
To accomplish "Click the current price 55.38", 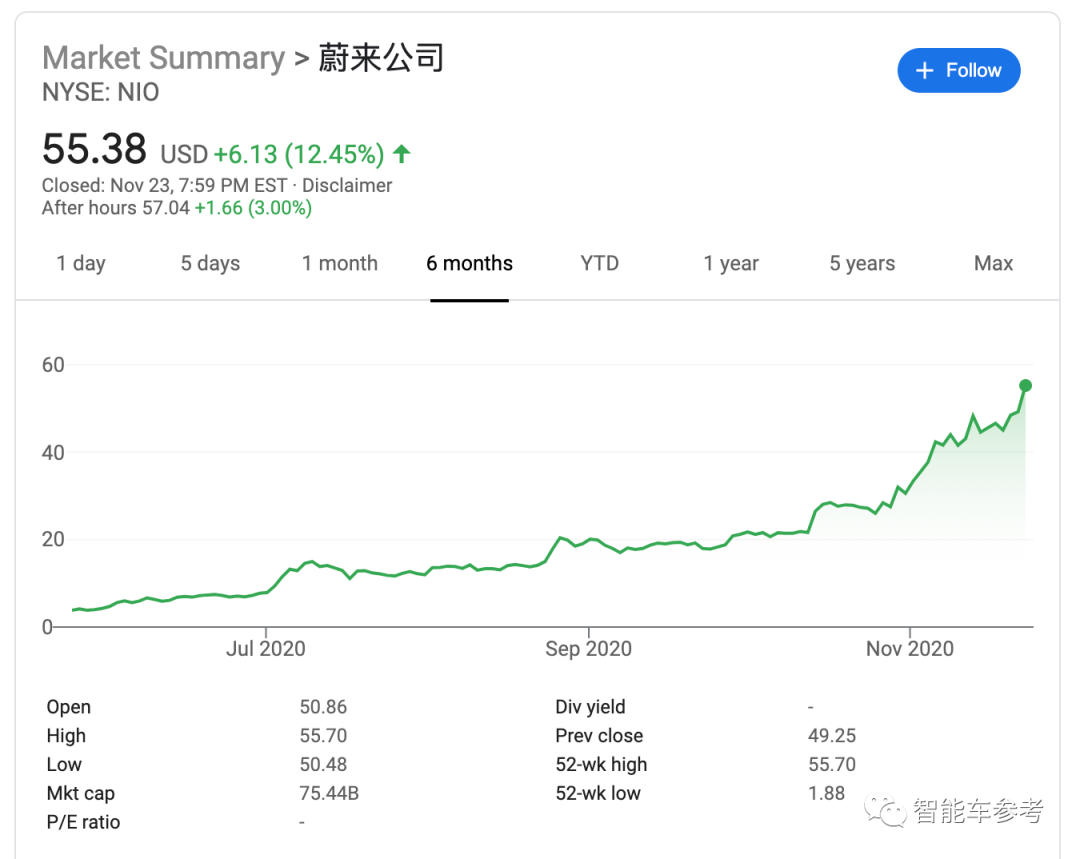I will coord(94,149).
